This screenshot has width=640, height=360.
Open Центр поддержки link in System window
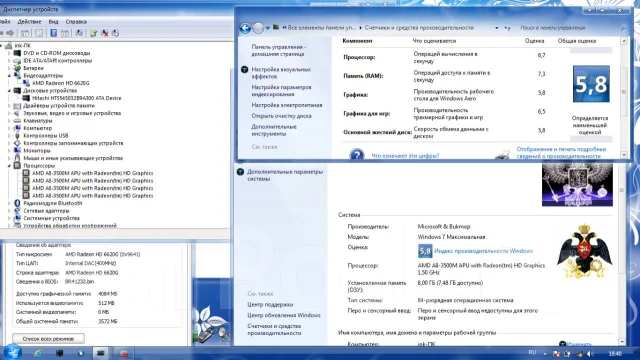point(270,304)
